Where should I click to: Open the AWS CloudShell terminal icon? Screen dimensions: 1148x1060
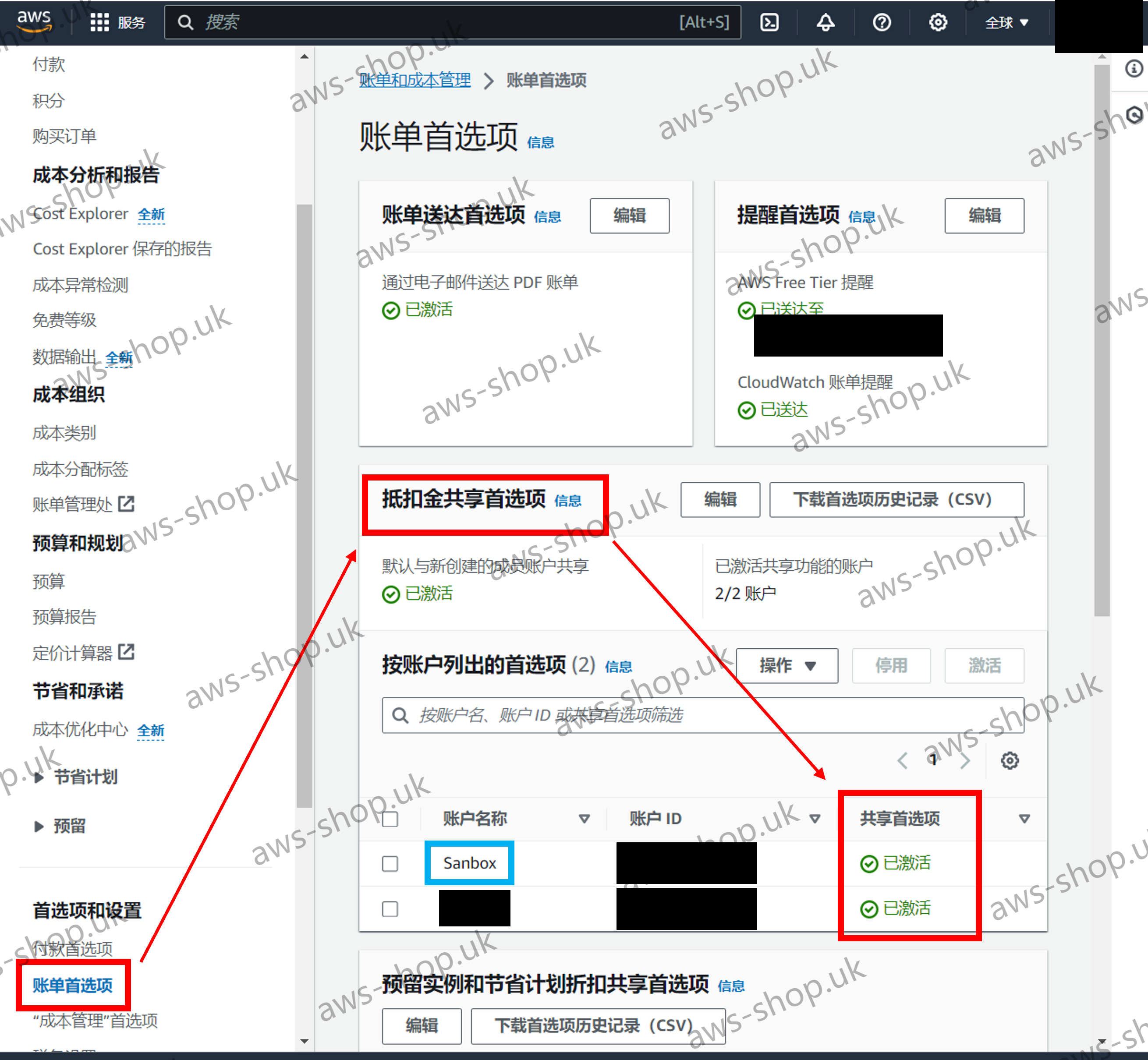tap(769, 22)
